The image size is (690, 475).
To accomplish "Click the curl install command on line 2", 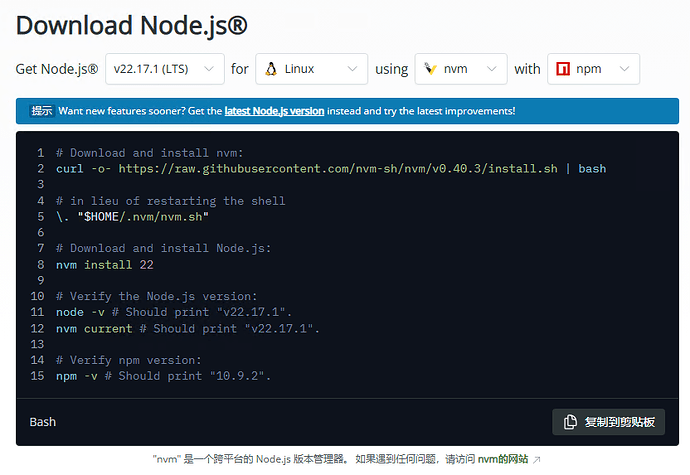I will coord(331,169).
